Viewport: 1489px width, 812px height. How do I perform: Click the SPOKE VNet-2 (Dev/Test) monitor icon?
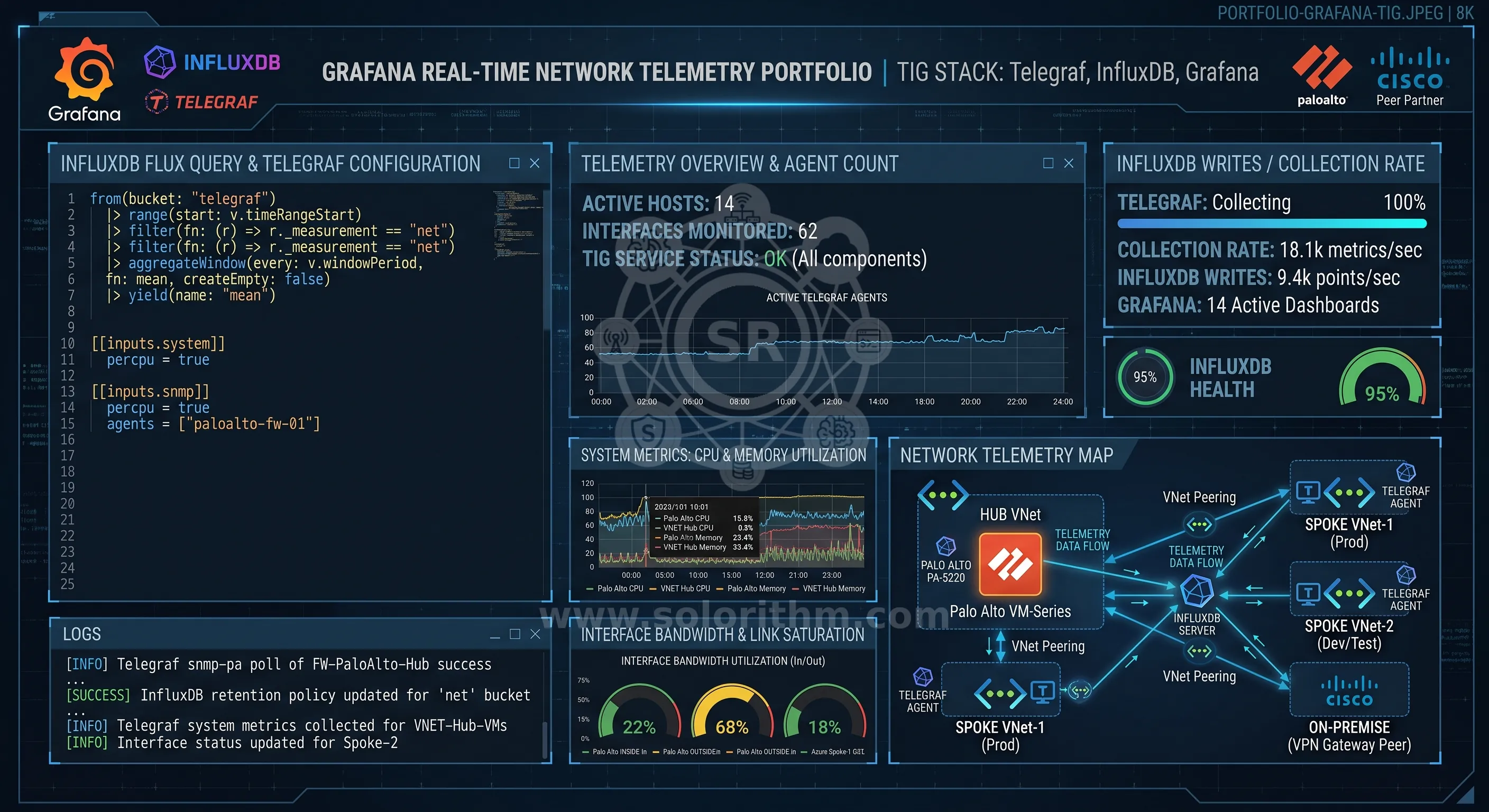pyautogui.click(x=1308, y=593)
